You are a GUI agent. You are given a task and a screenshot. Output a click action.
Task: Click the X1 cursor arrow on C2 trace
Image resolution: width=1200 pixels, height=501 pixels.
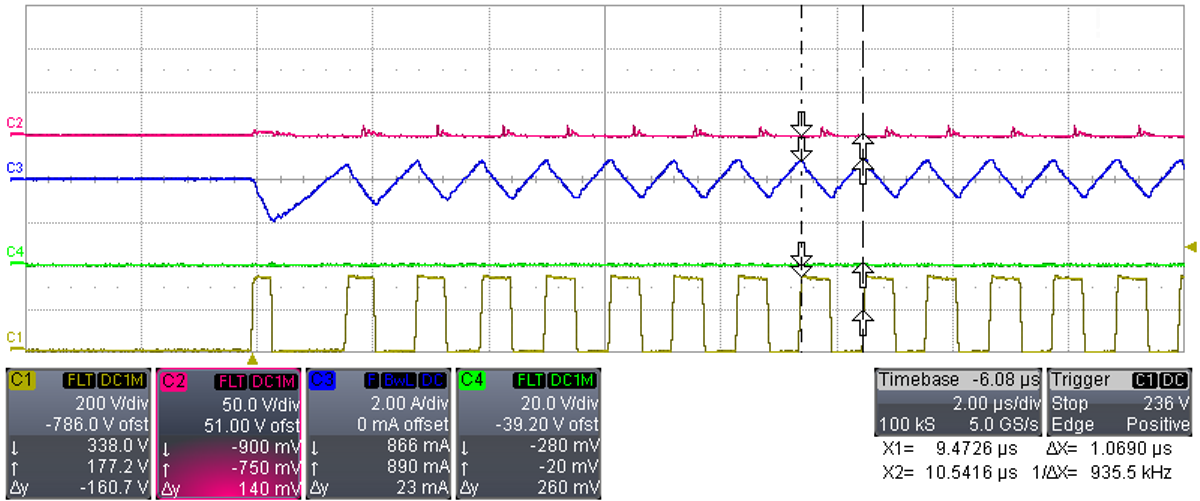tap(800, 122)
